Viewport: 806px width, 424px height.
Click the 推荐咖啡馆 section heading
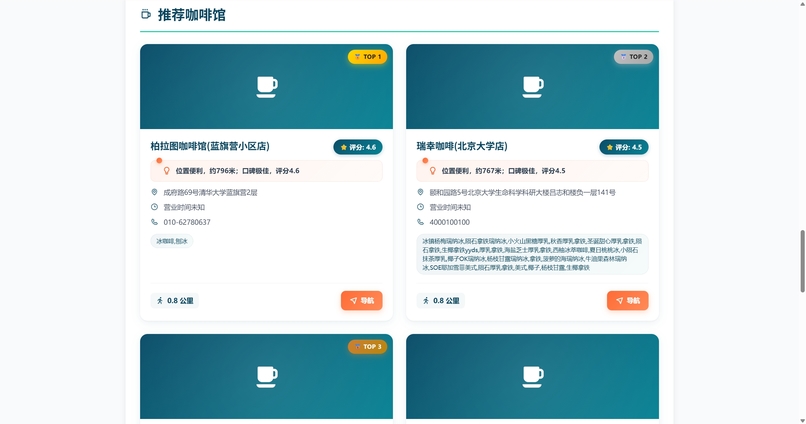click(192, 15)
